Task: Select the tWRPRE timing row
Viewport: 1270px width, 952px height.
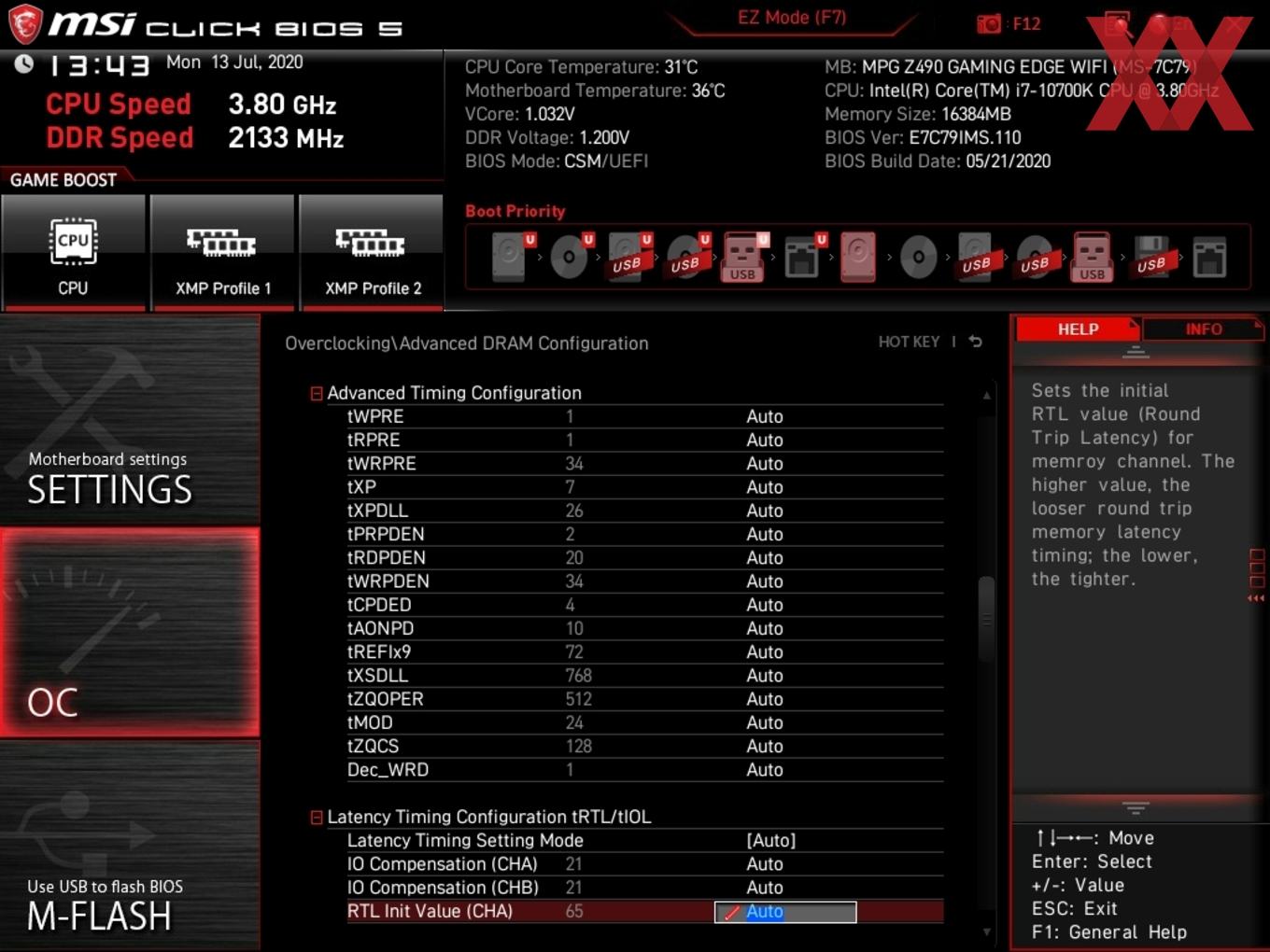Action: 644,463
